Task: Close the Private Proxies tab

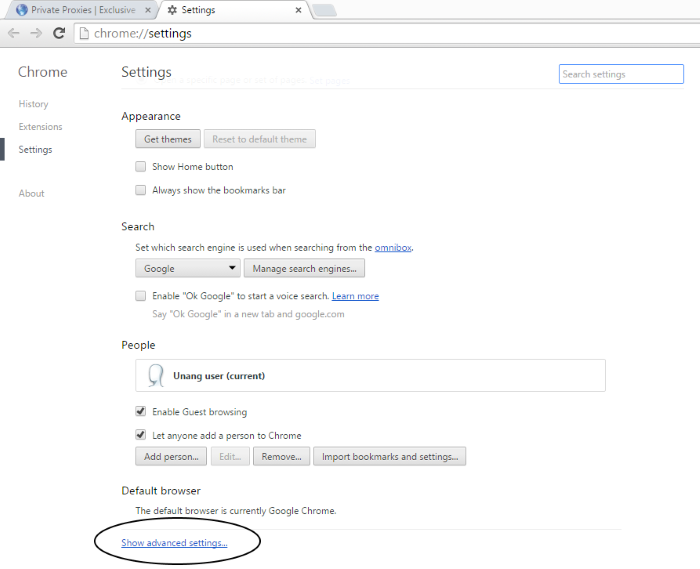Action: point(148,10)
